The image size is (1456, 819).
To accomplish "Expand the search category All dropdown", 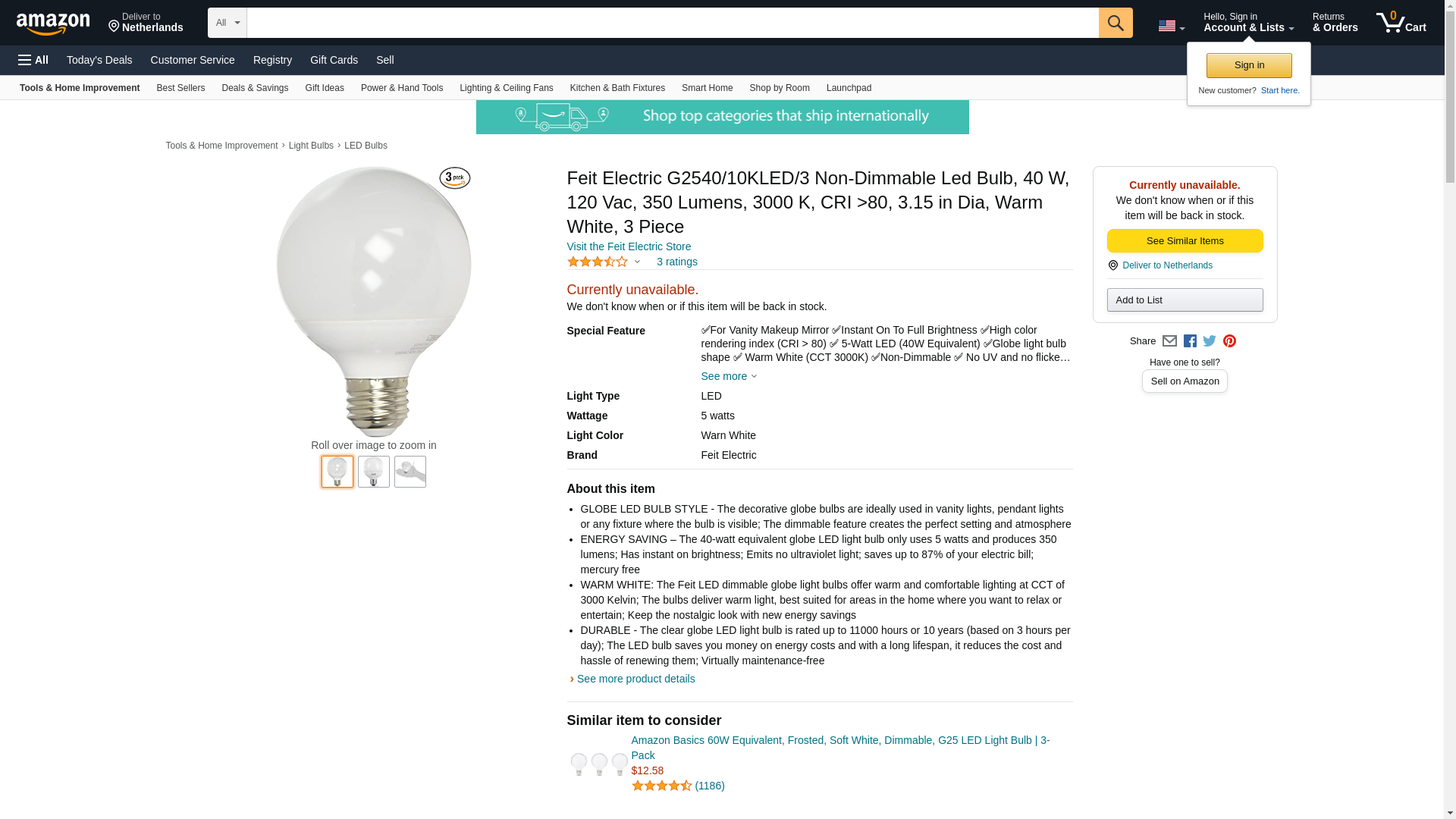I will coord(227,23).
